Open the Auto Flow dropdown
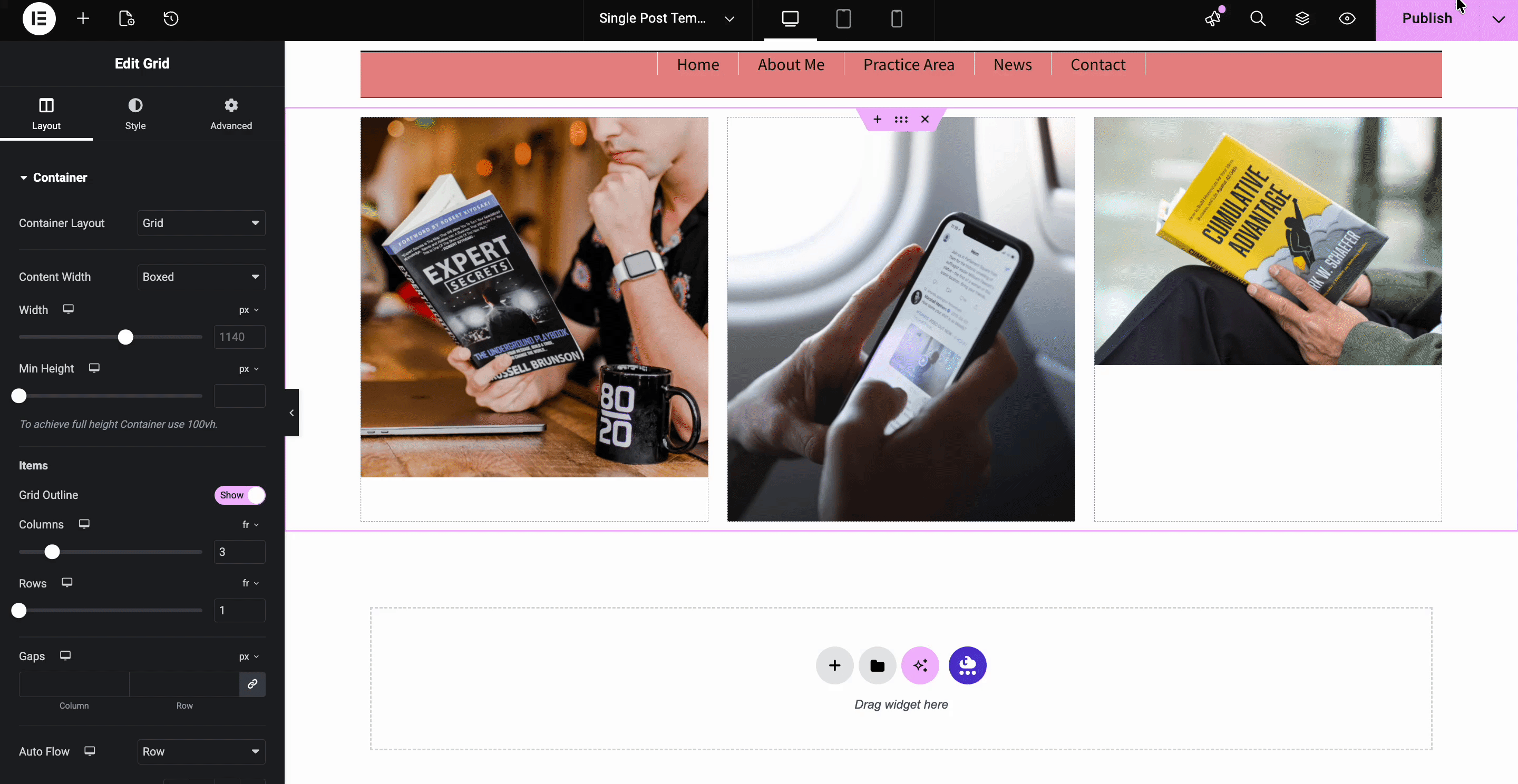The width and height of the screenshot is (1518, 784). 201,752
